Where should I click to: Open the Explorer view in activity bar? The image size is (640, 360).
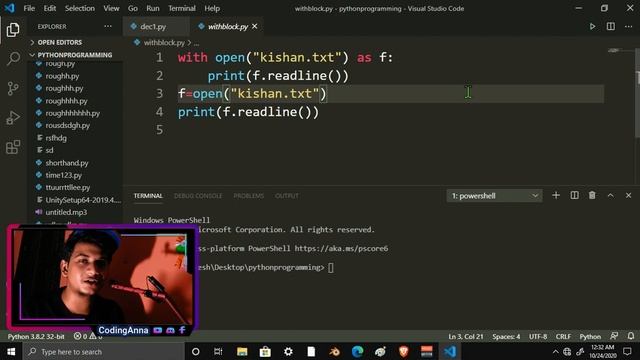(x=13, y=30)
